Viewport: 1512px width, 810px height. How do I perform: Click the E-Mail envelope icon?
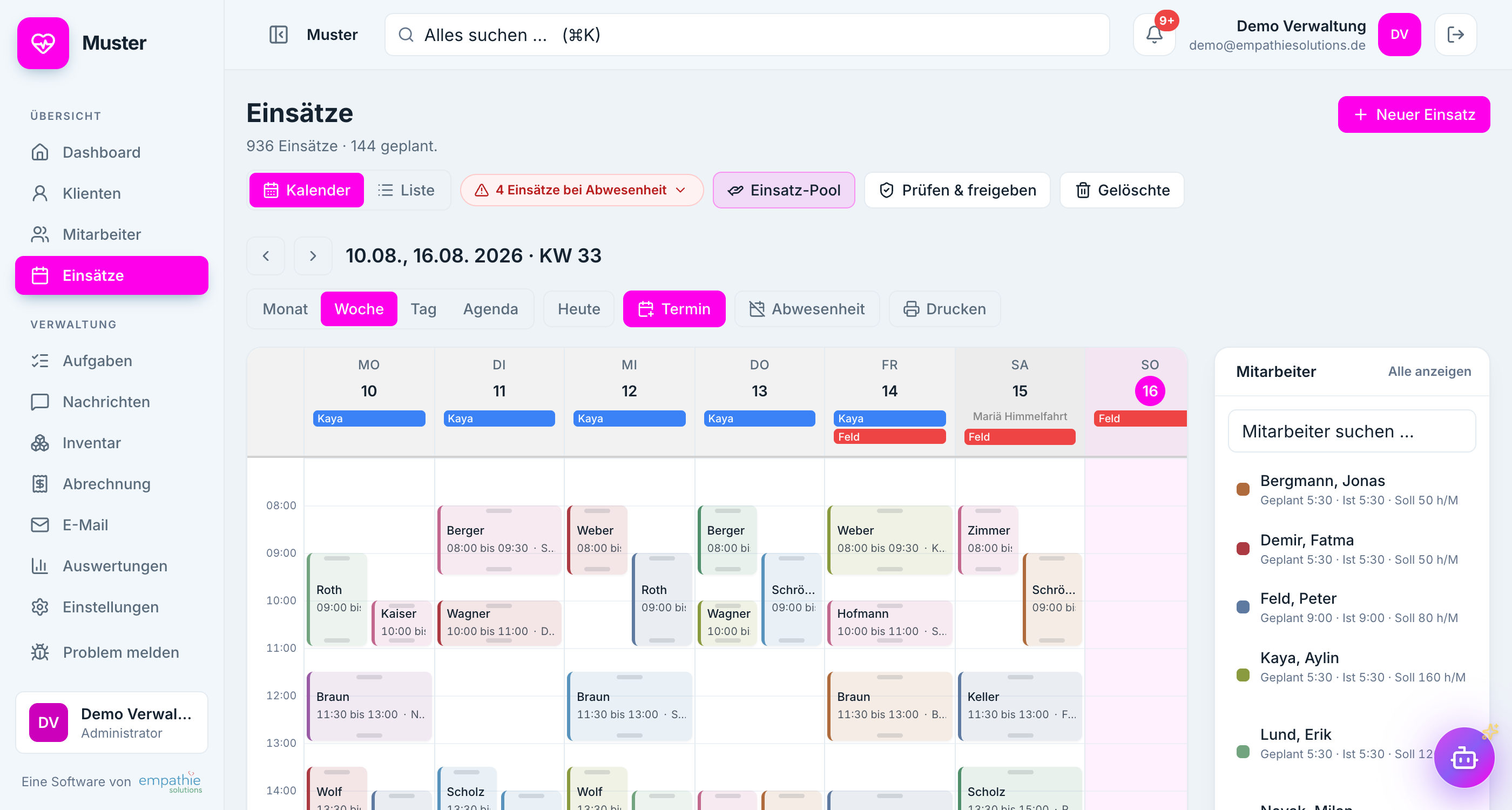click(40, 525)
